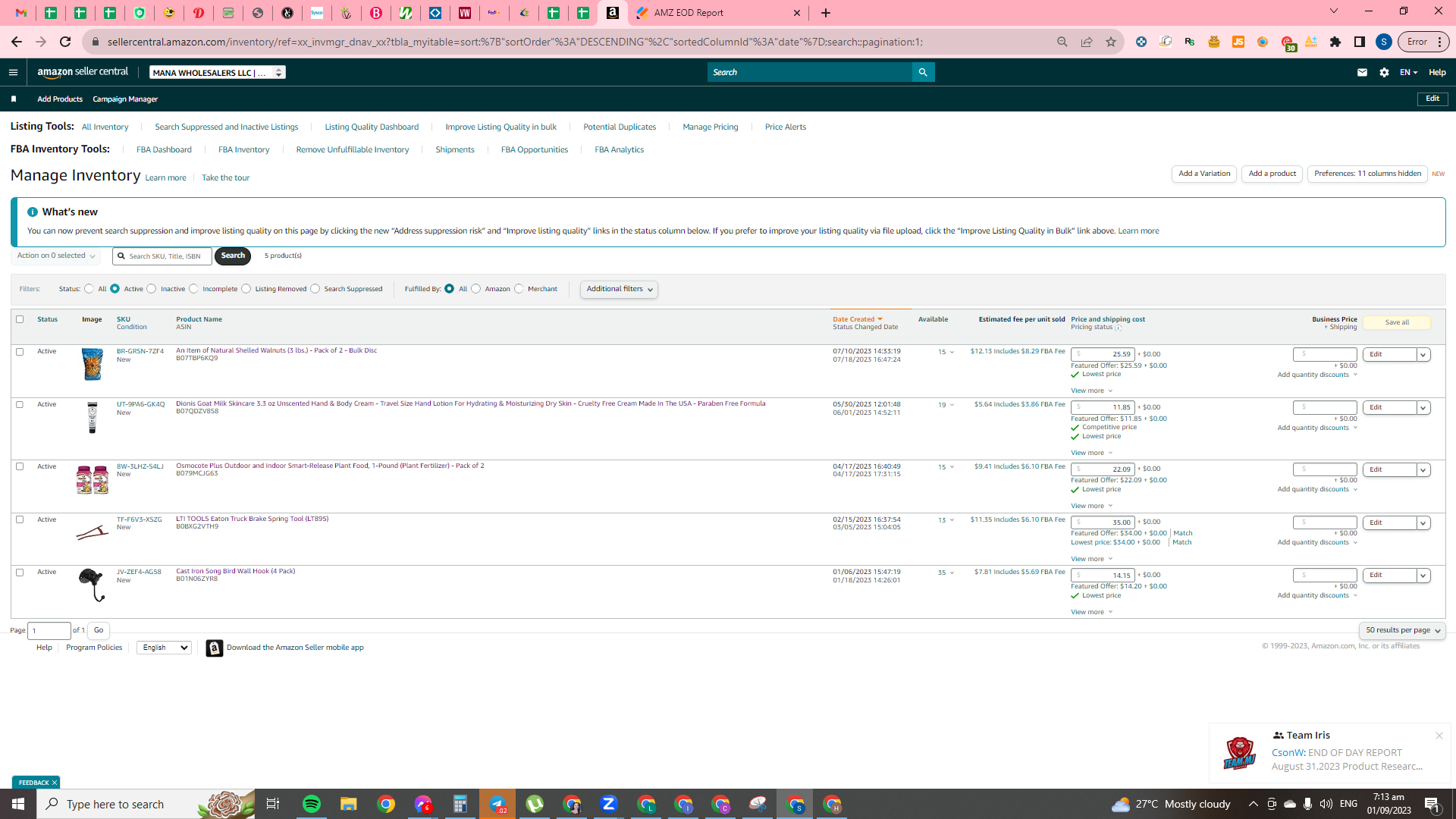This screenshot has width=1456, height=819.
Task: Open the browser share page icon
Action: point(1087,42)
